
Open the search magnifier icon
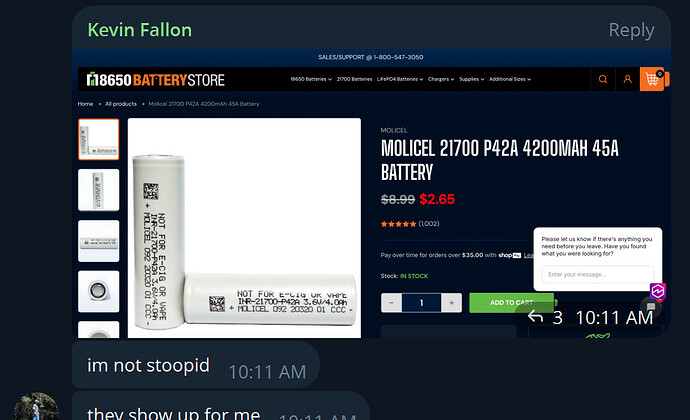pos(602,79)
